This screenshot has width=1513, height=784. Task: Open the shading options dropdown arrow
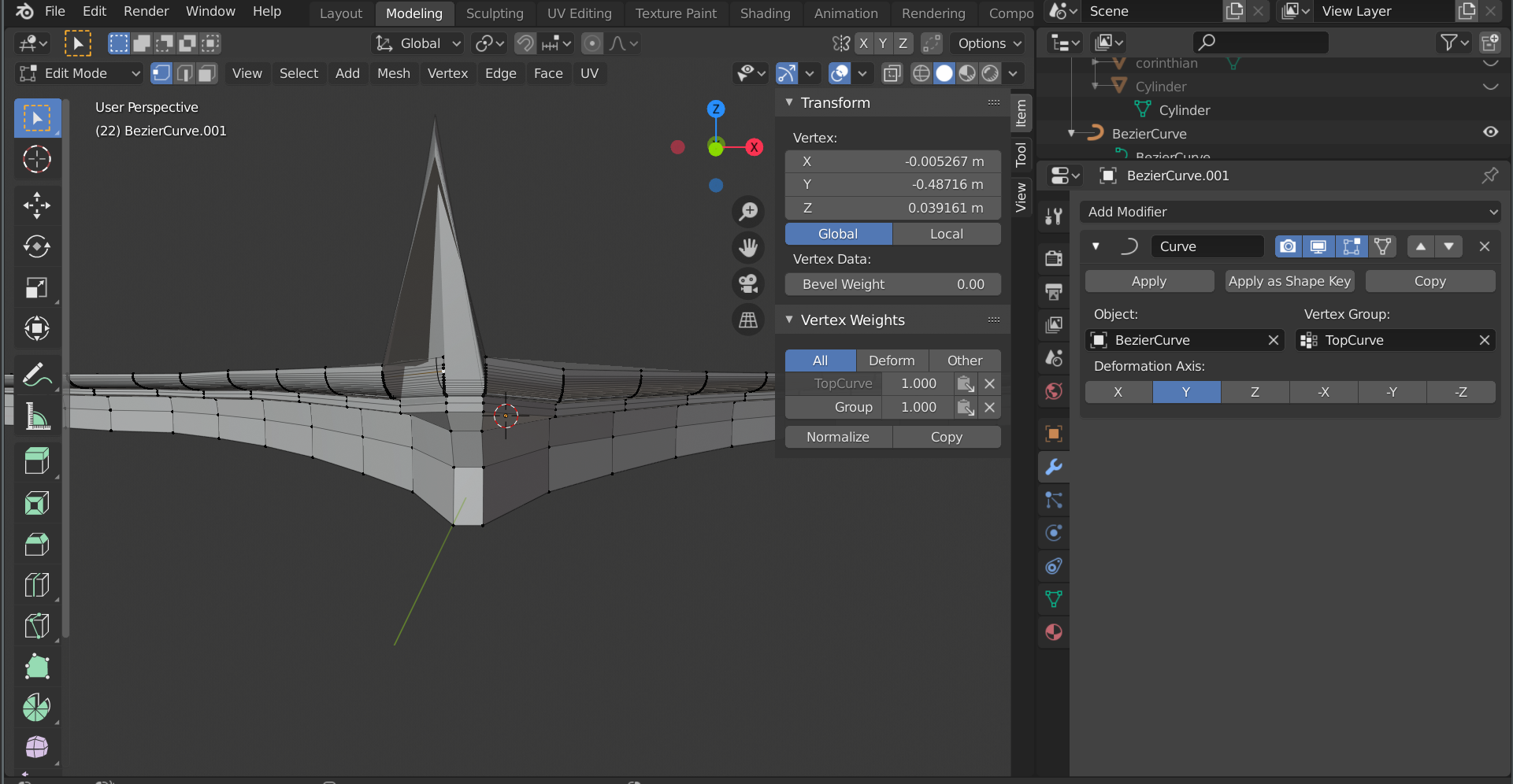click(x=1013, y=73)
